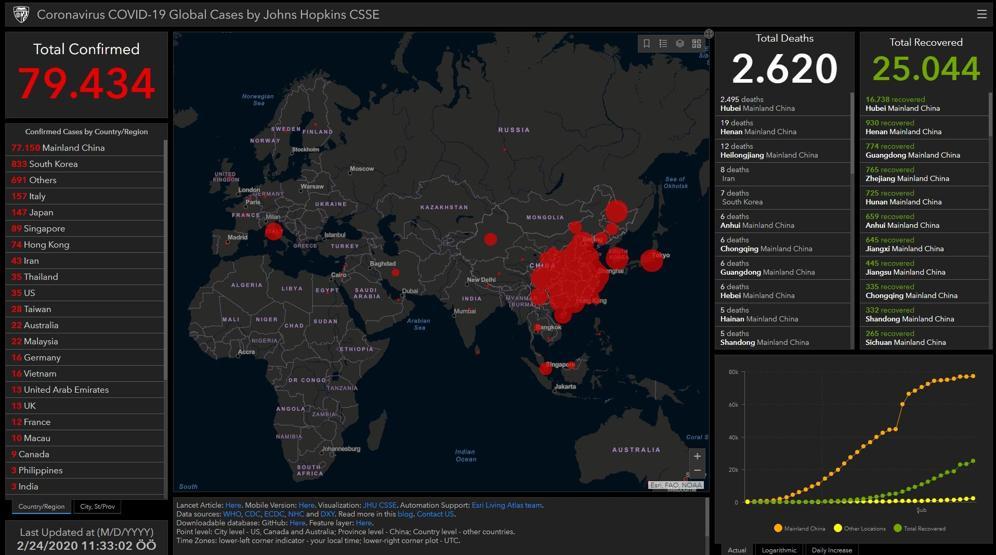Click the Contact US link
Image resolution: width=996 pixels, height=555 pixels.
click(x=435, y=514)
